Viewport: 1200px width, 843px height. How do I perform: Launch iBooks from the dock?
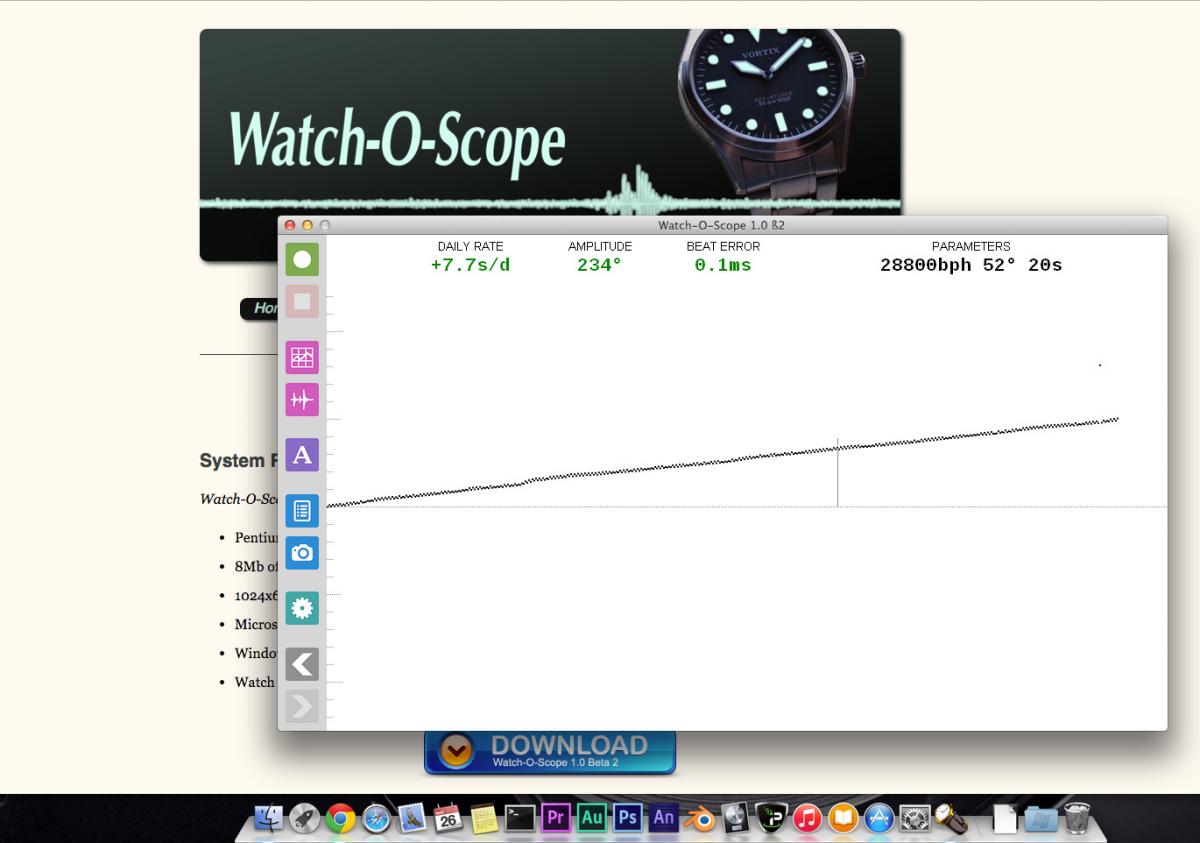843,818
